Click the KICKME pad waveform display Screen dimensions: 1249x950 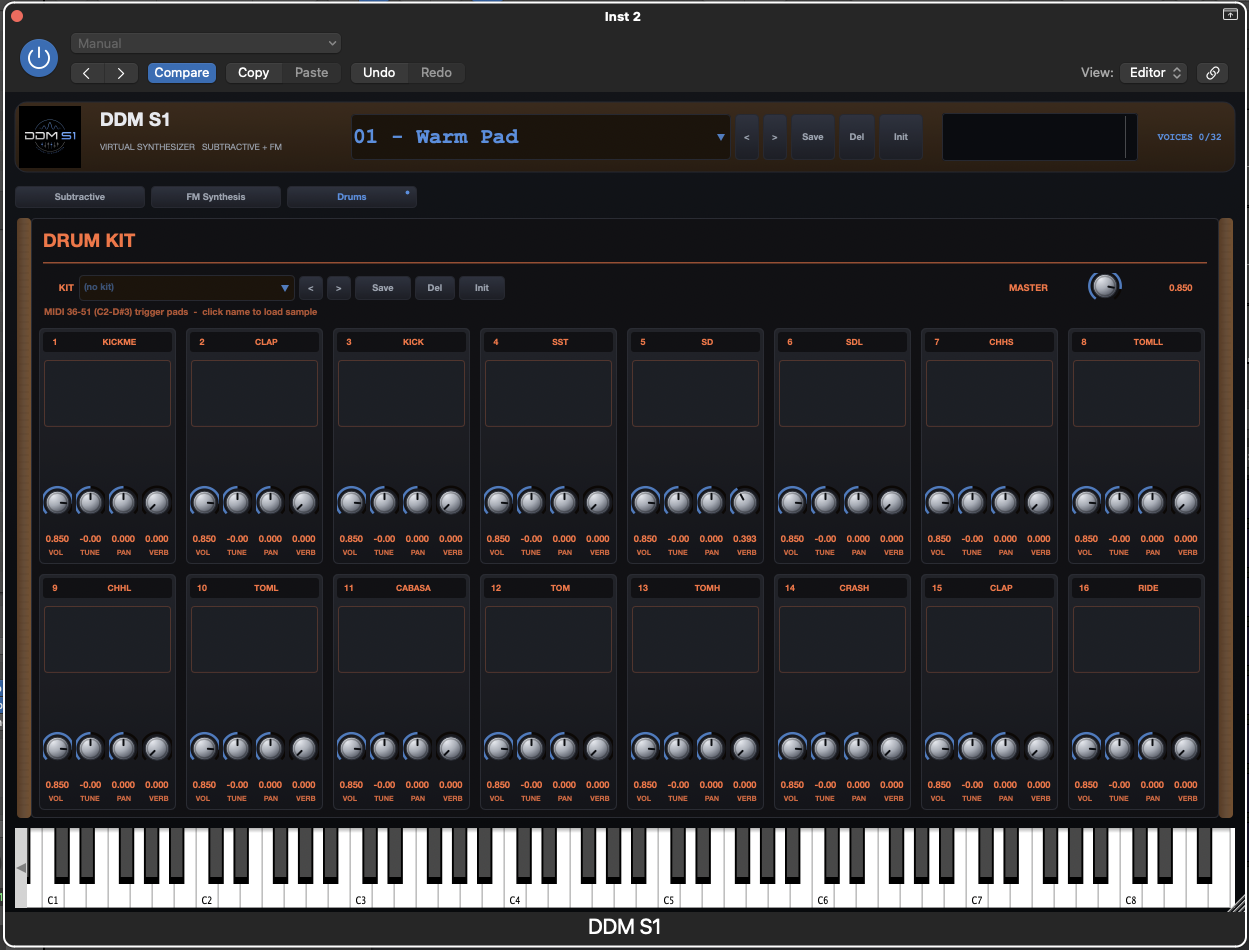coord(107,394)
